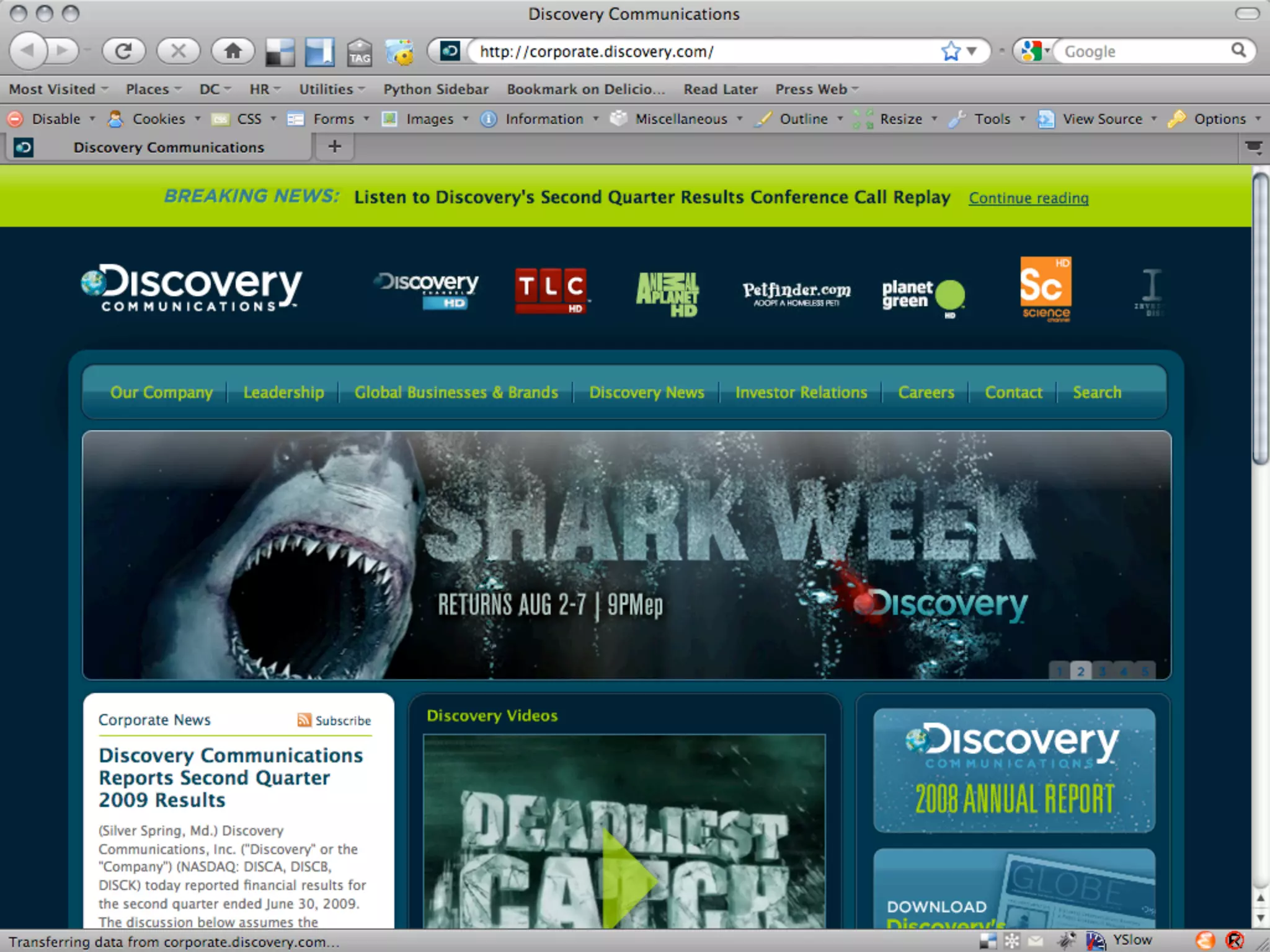Click the Continue reading link
The width and height of the screenshot is (1270, 952).
tap(1028, 198)
